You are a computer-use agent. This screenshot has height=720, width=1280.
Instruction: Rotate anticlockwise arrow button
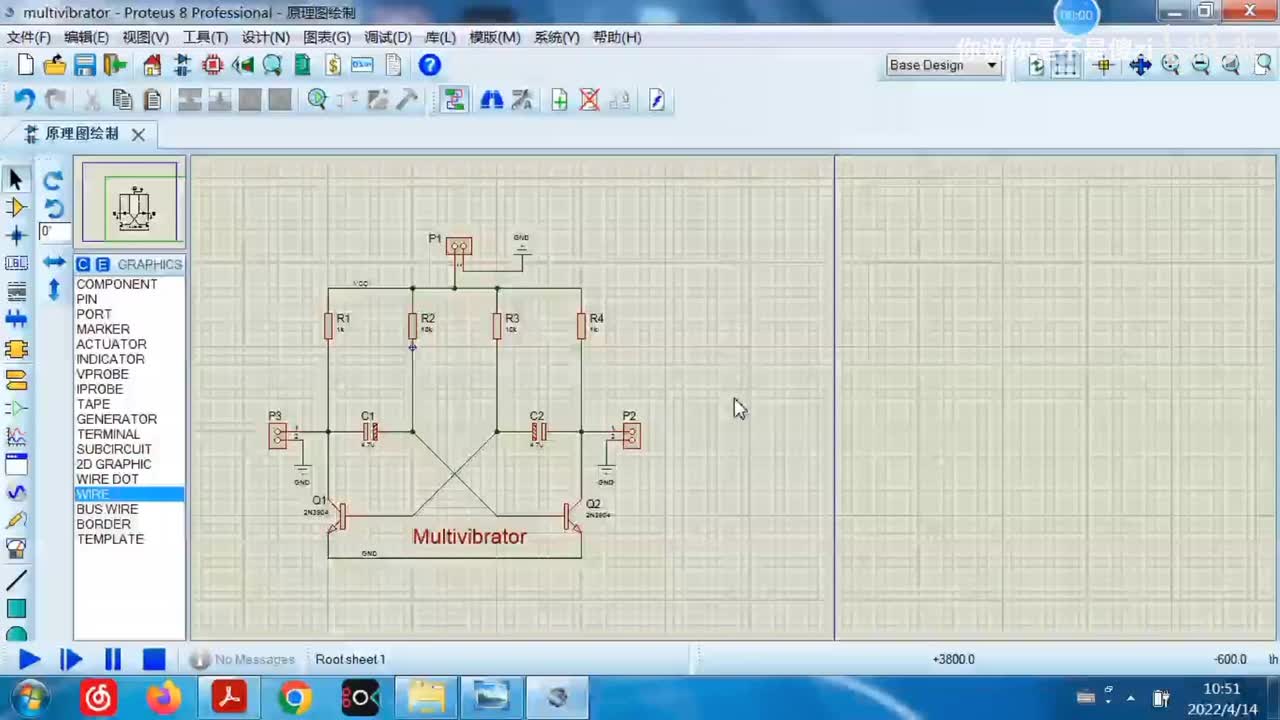coord(54,208)
